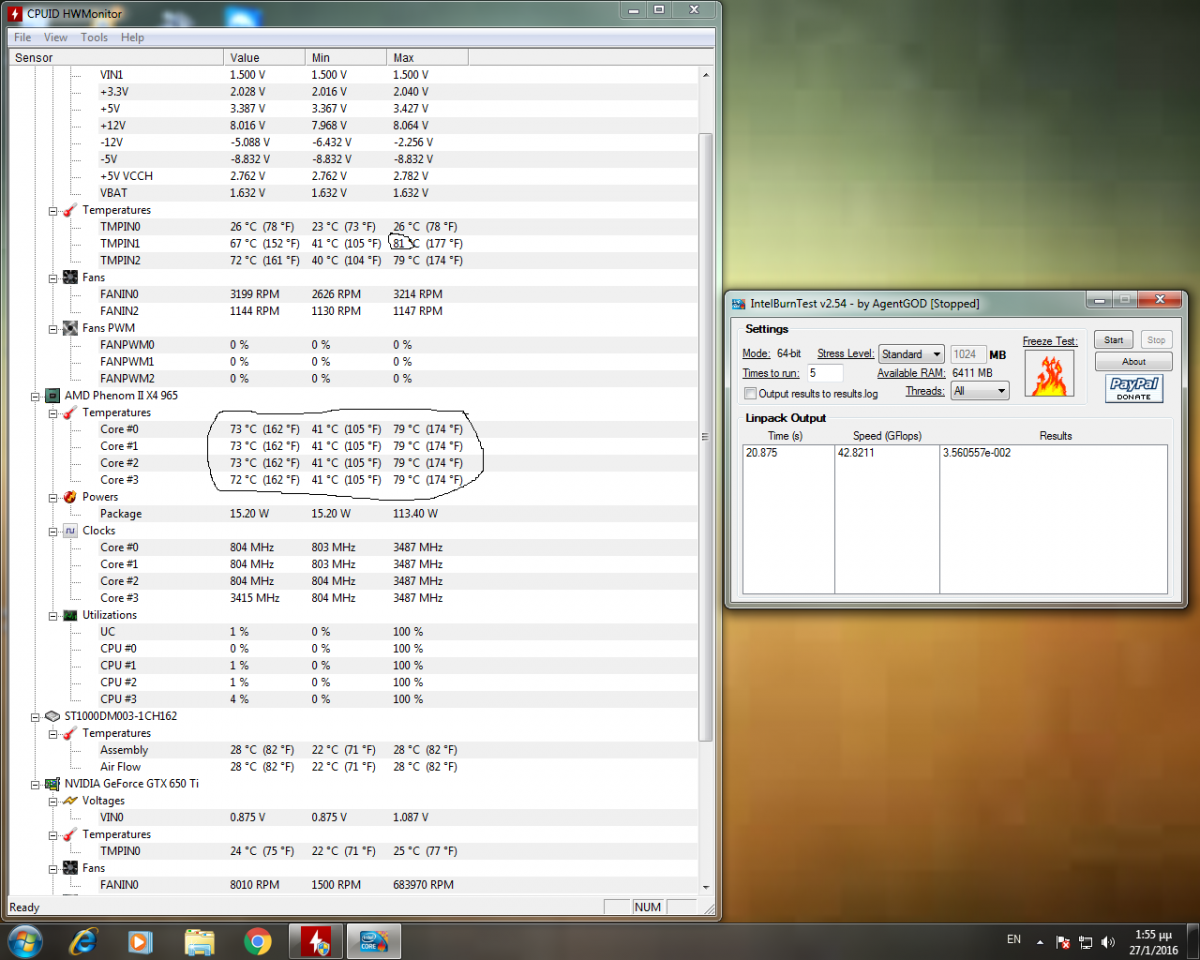This screenshot has width=1200, height=960.
Task: Select the Core #3 row showing 72 °C
Action: 354,480
